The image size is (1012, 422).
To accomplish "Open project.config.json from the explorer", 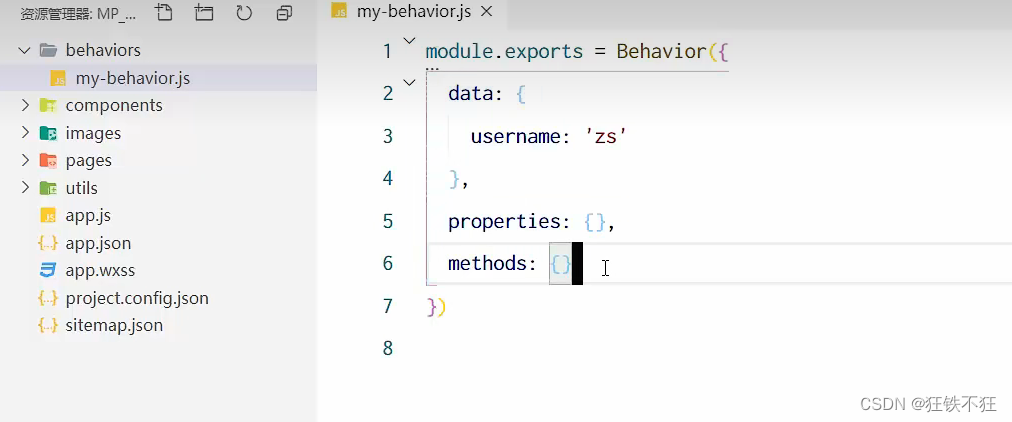I will [x=137, y=298].
